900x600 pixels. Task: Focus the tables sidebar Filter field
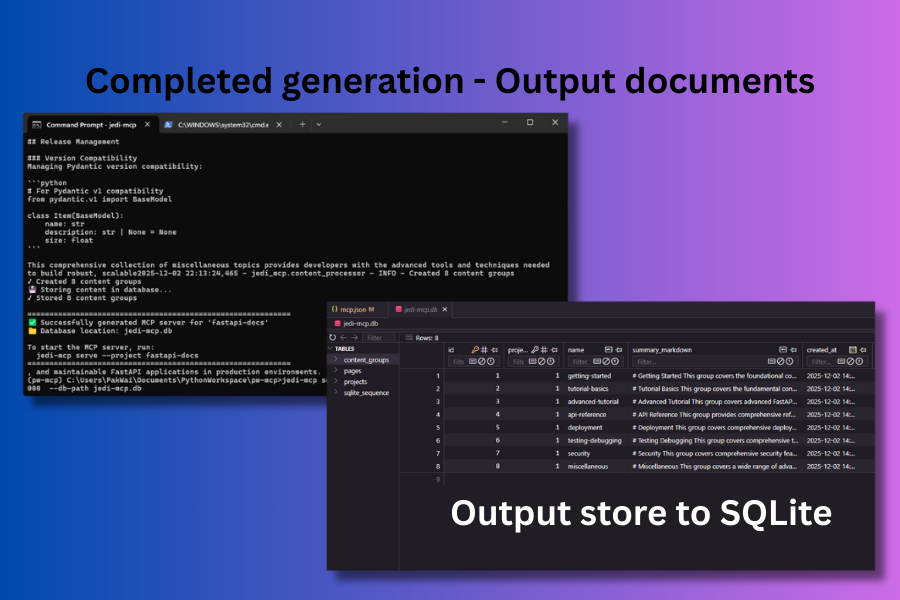[x=379, y=338]
